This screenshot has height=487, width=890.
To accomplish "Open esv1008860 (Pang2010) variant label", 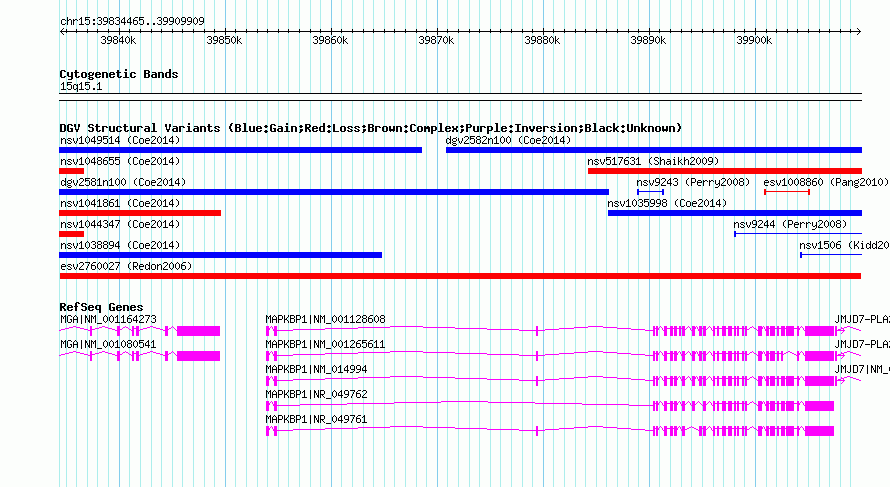I will pos(826,182).
